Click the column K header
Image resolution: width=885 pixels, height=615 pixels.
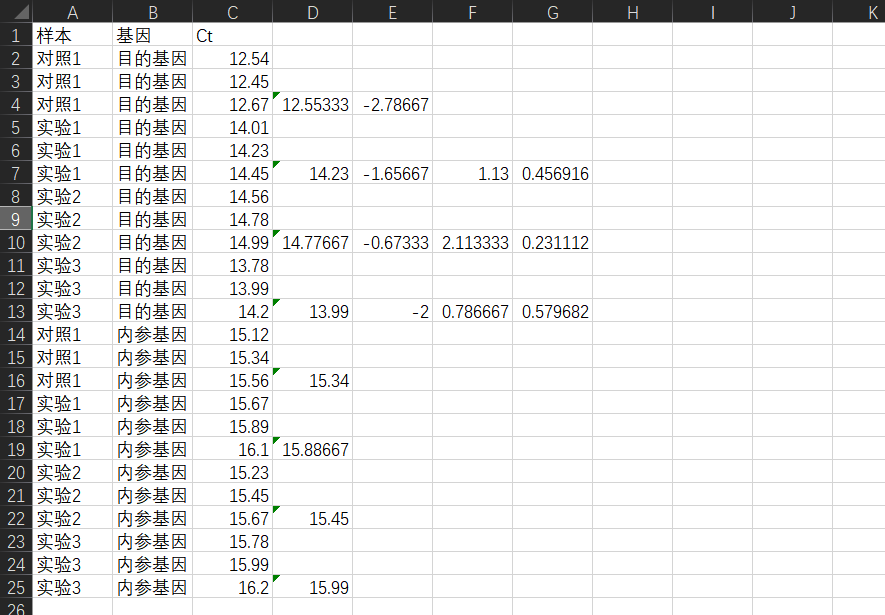pos(872,11)
